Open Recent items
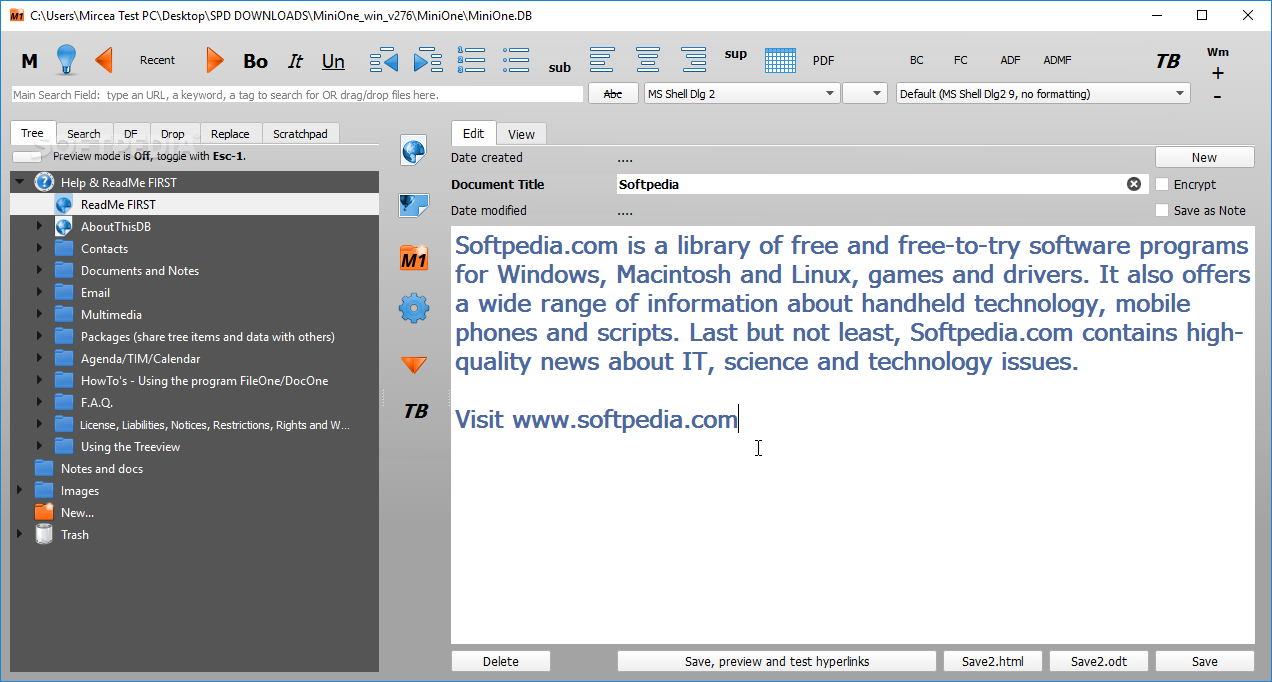The width and height of the screenshot is (1272, 682). (x=157, y=60)
